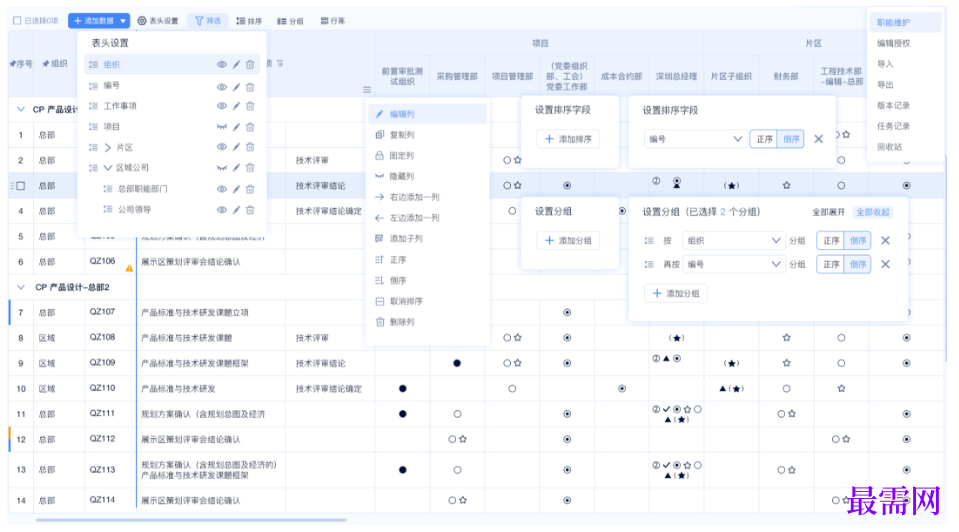Hide the 组织 field via eye icon
This screenshot has width=959, height=532.
[221, 64]
